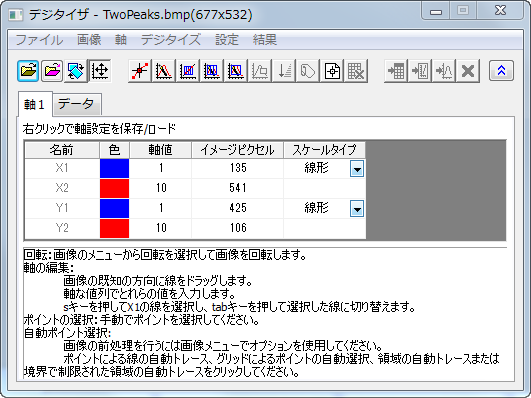Minimize the digitizer window

click(x=436, y=11)
